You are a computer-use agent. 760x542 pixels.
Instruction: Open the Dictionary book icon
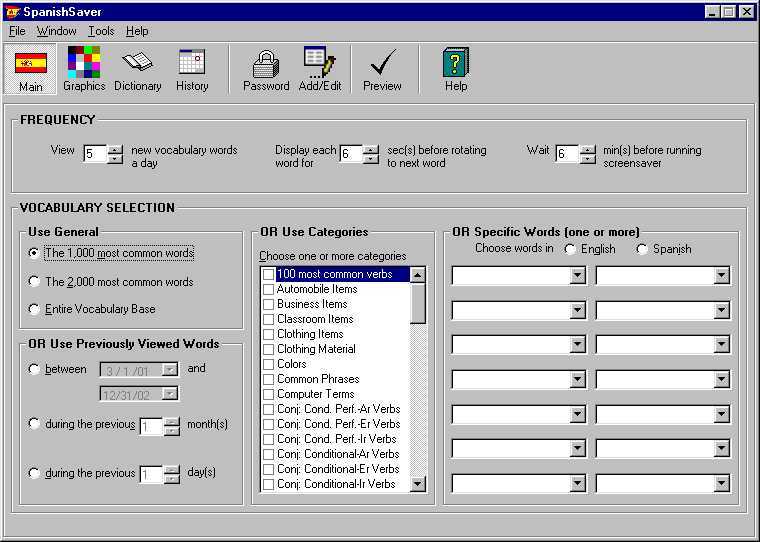point(138,69)
